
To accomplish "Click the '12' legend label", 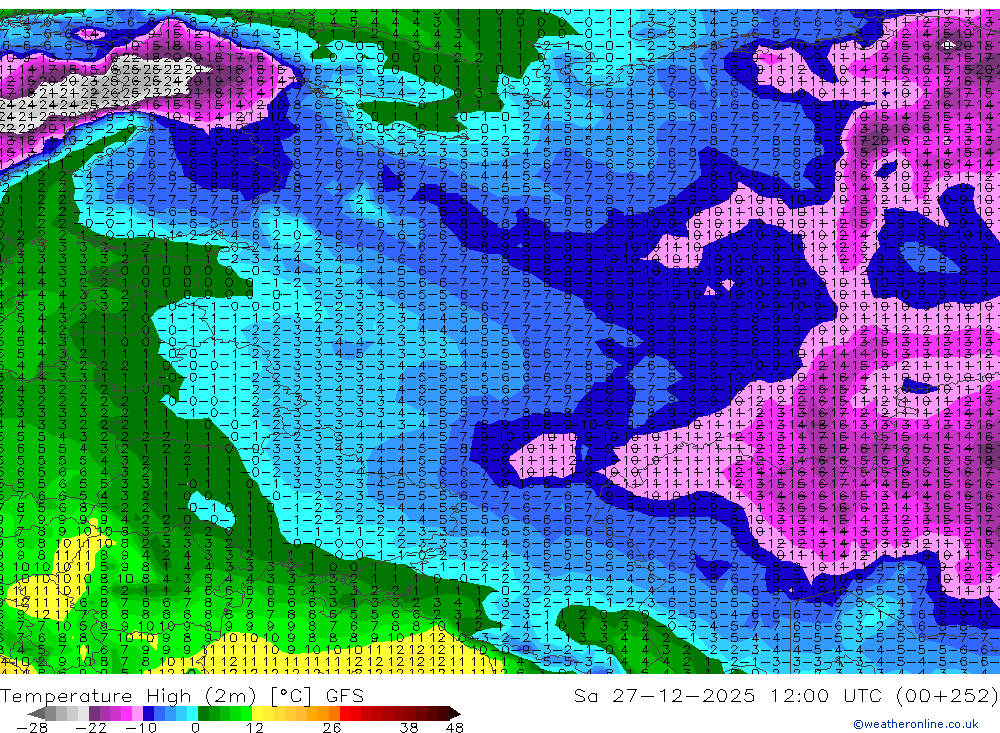I will click(255, 727).
